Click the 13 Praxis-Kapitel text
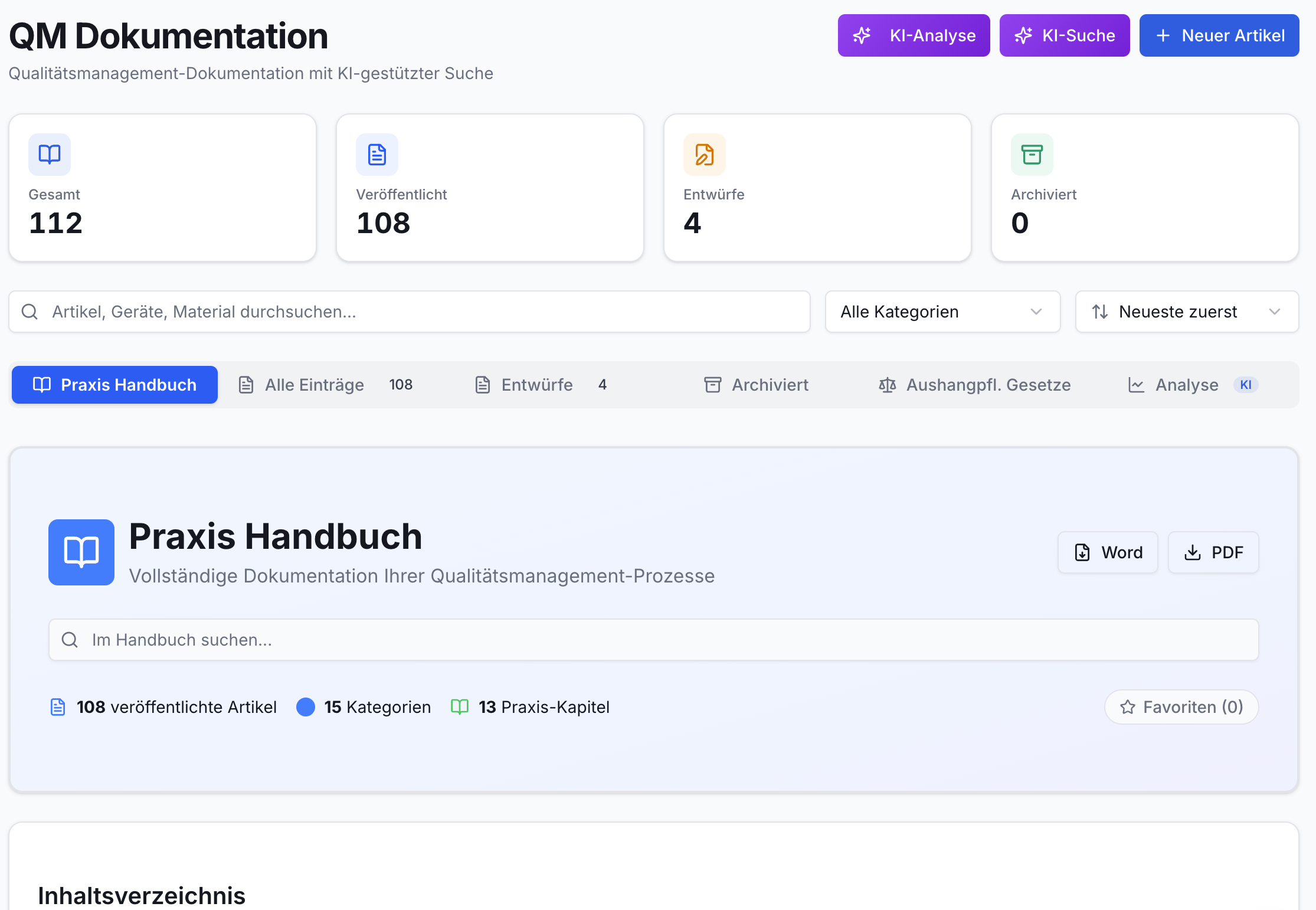The image size is (1316, 910). [544, 707]
